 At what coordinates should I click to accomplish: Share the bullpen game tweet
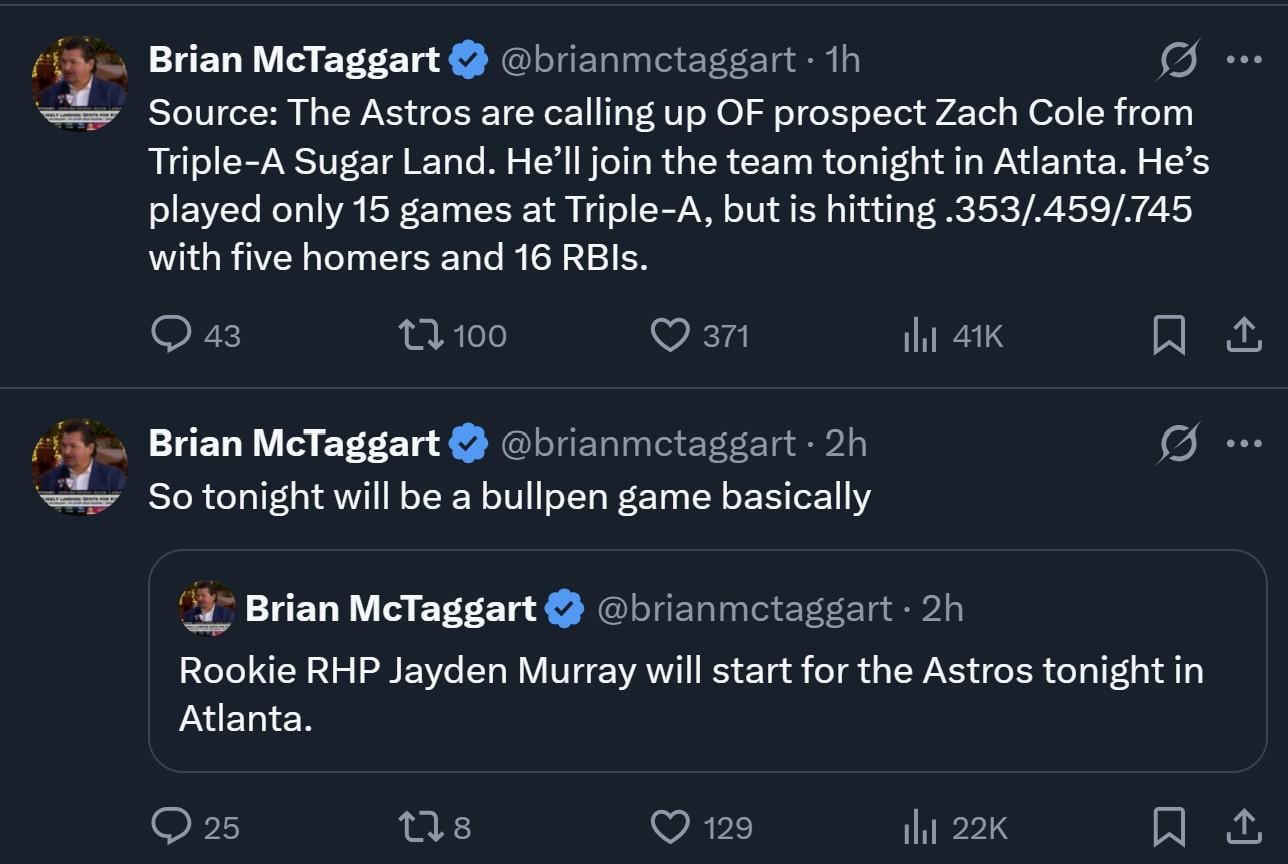pyautogui.click(x=1243, y=827)
